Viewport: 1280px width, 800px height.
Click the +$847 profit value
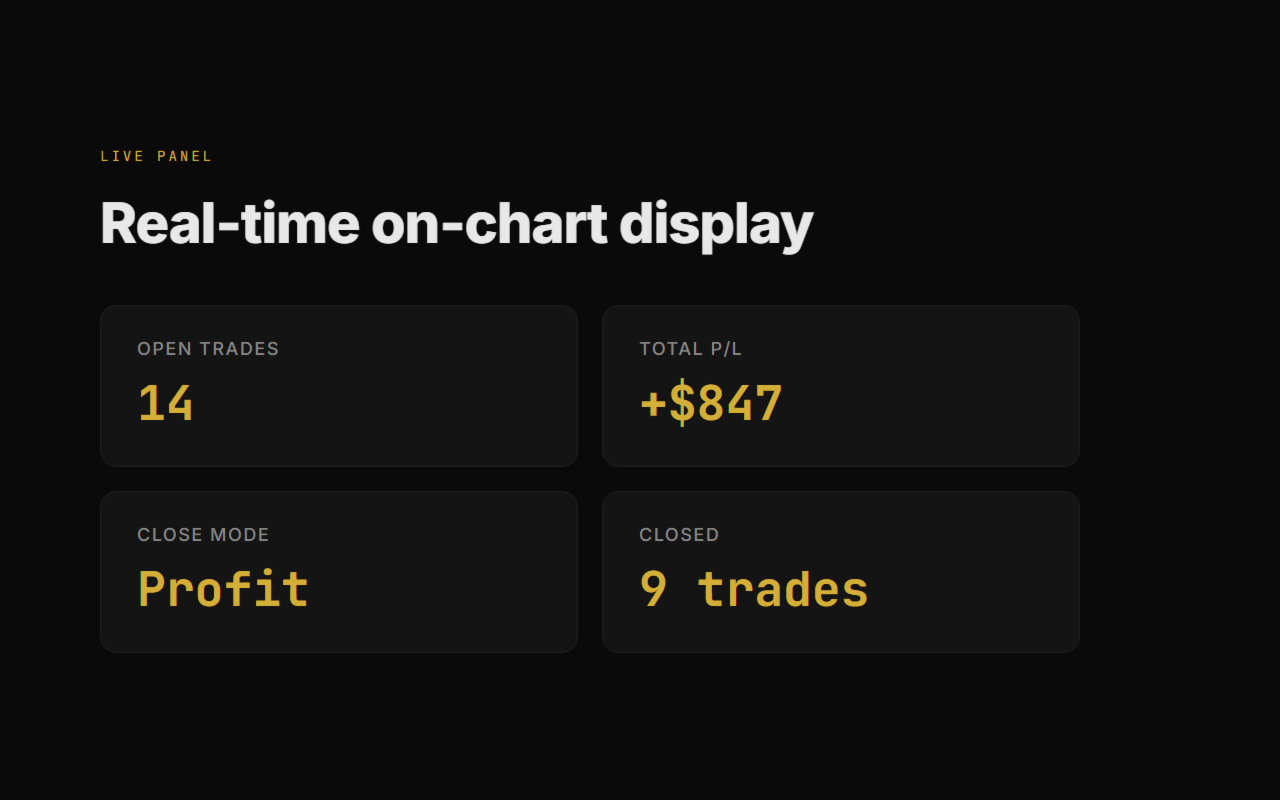[711, 404]
